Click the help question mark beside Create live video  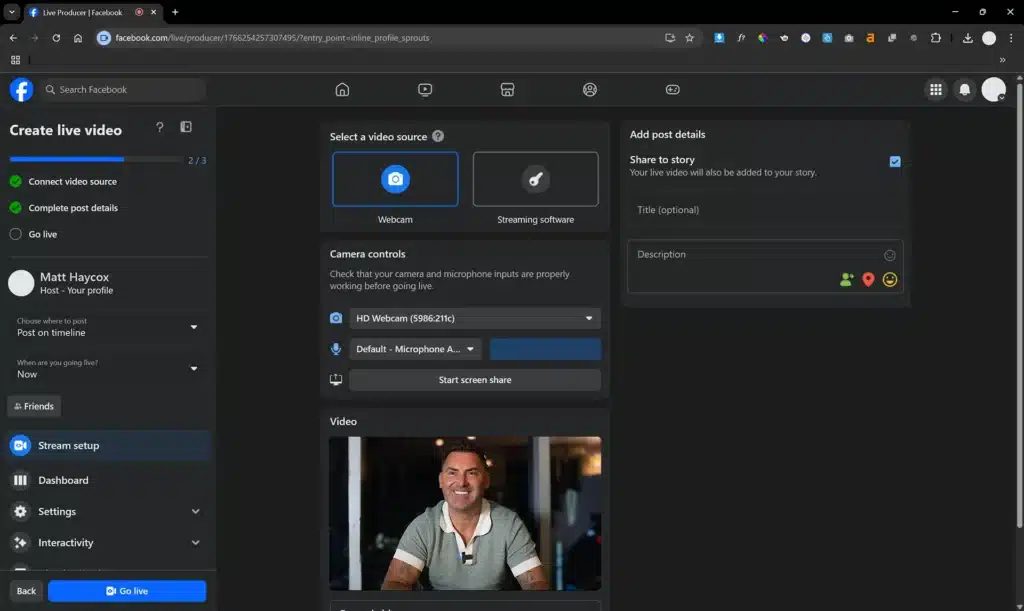pos(160,127)
